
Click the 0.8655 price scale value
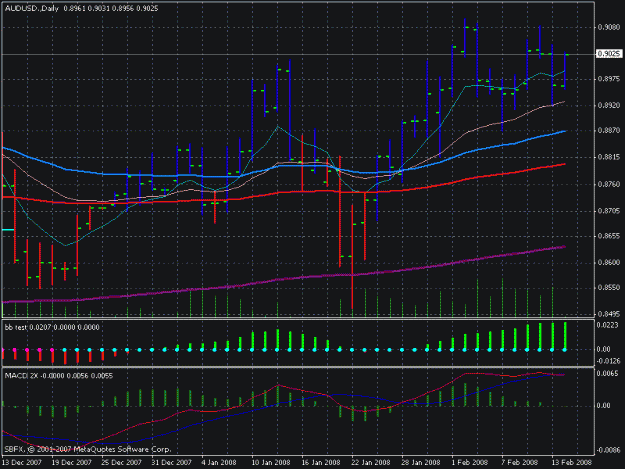pyautogui.click(x=609, y=236)
